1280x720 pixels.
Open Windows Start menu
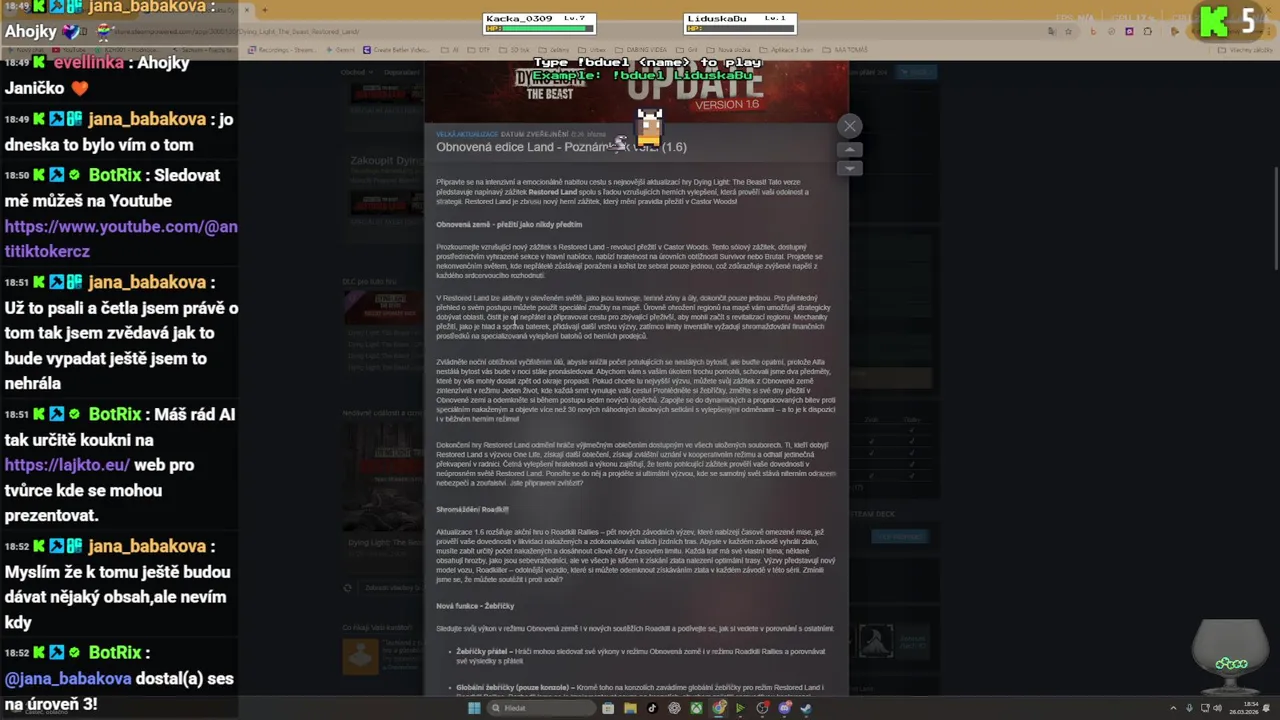click(x=474, y=708)
